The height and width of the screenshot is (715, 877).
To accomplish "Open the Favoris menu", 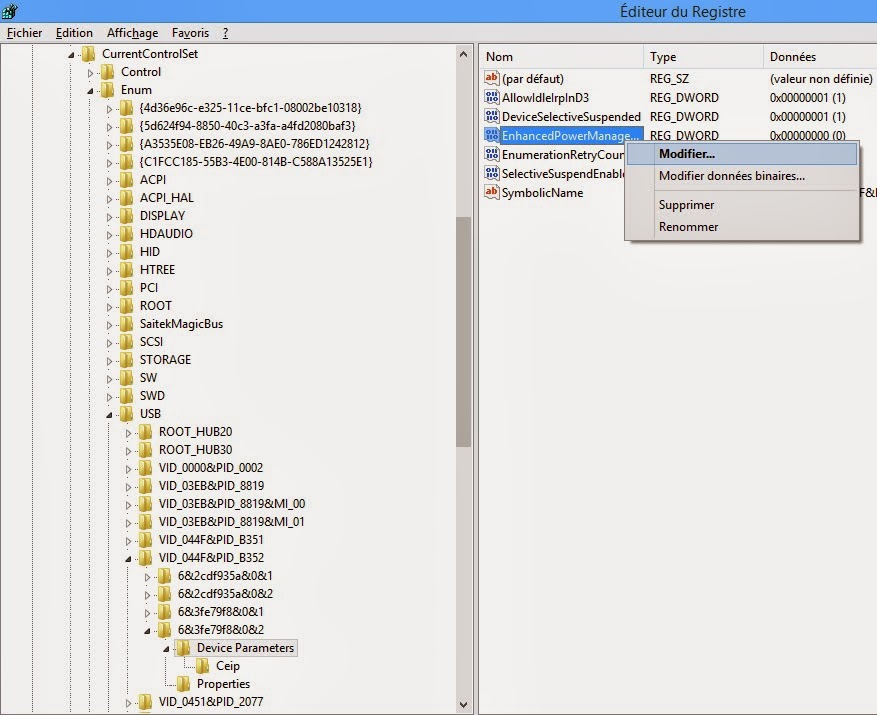I will coord(190,33).
